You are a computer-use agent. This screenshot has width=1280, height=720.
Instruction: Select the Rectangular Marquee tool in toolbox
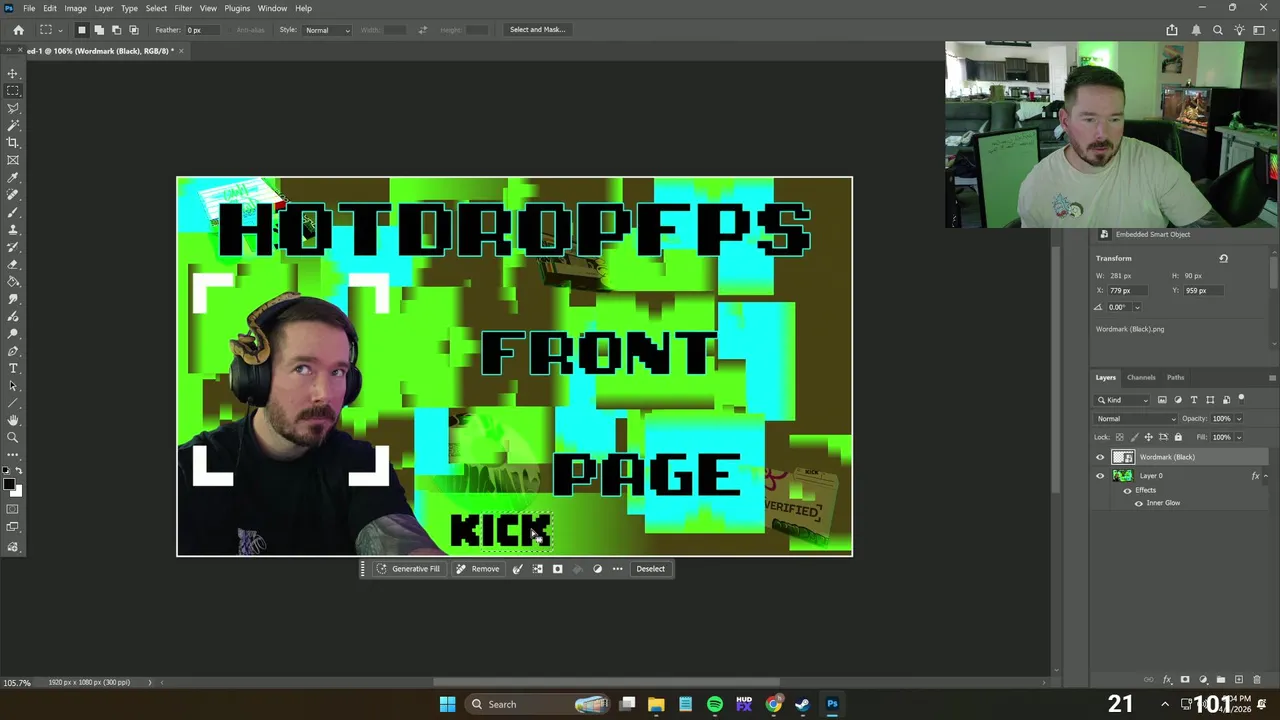coord(13,90)
